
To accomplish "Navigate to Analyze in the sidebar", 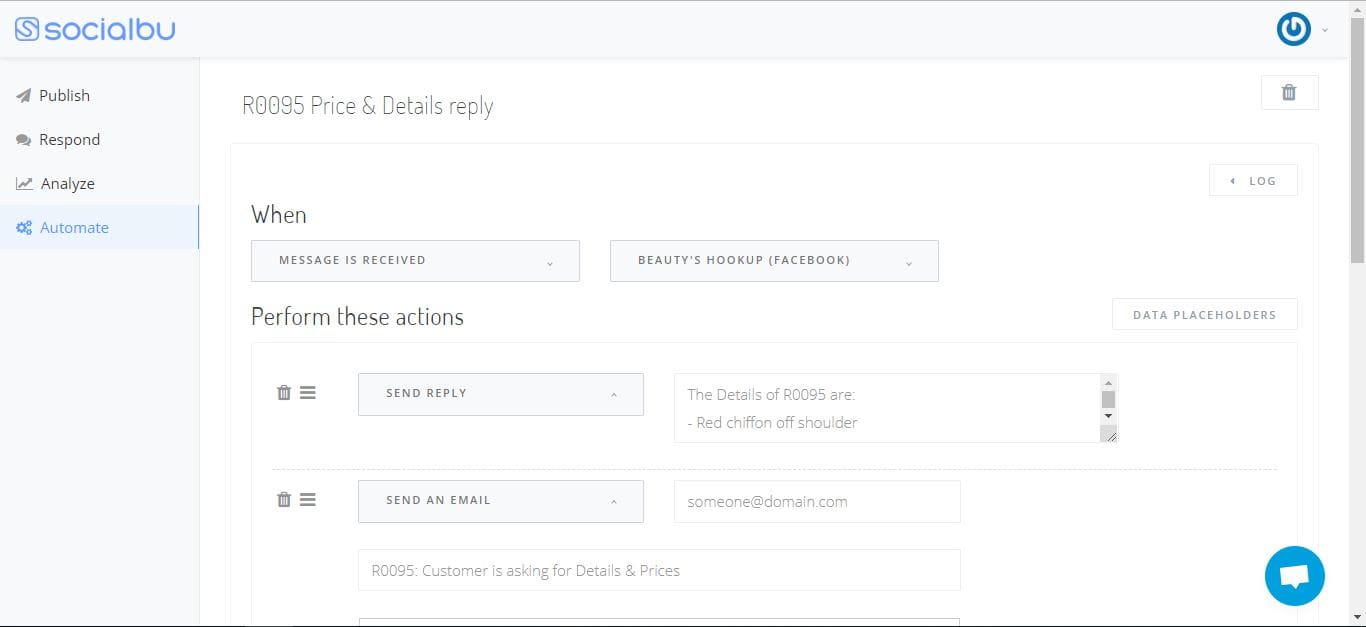I will pyautogui.click(x=67, y=184).
